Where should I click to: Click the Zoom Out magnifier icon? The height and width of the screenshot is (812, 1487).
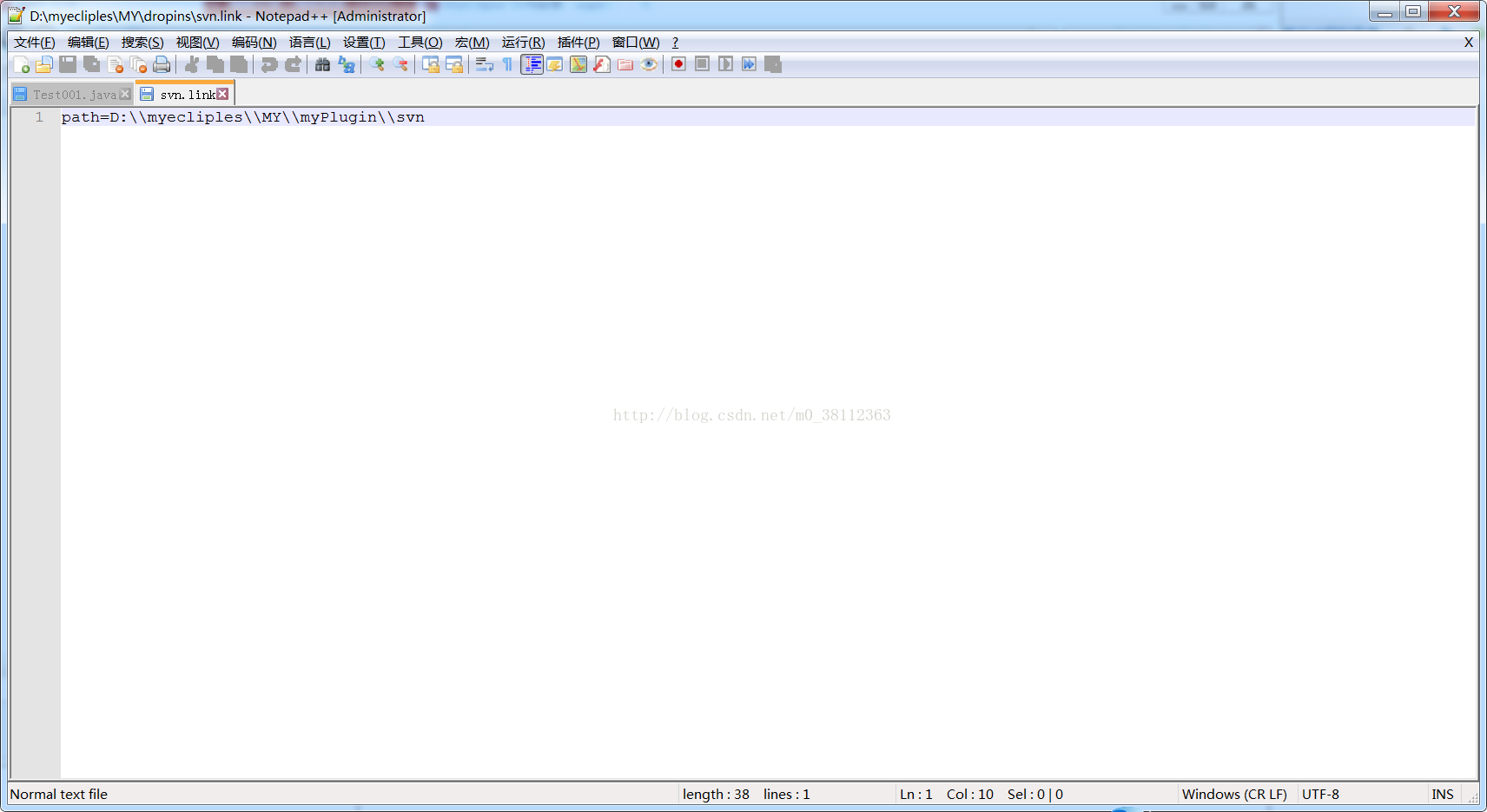click(400, 64)
